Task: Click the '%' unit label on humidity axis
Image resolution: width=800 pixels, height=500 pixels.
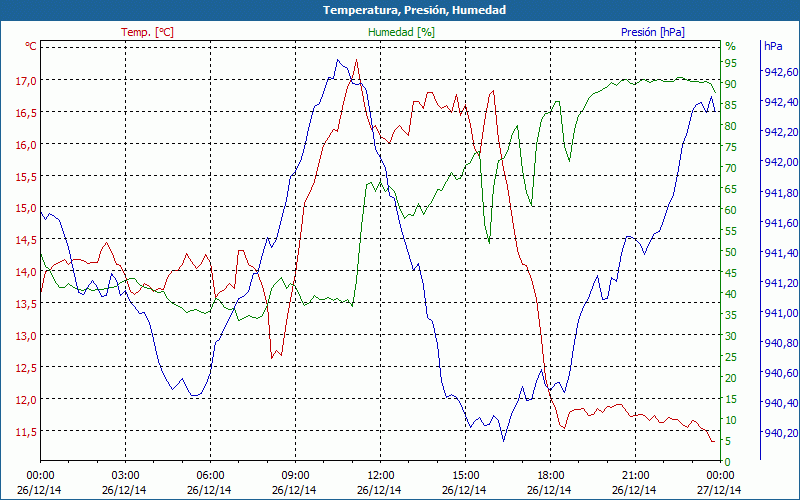Action: 731,46
